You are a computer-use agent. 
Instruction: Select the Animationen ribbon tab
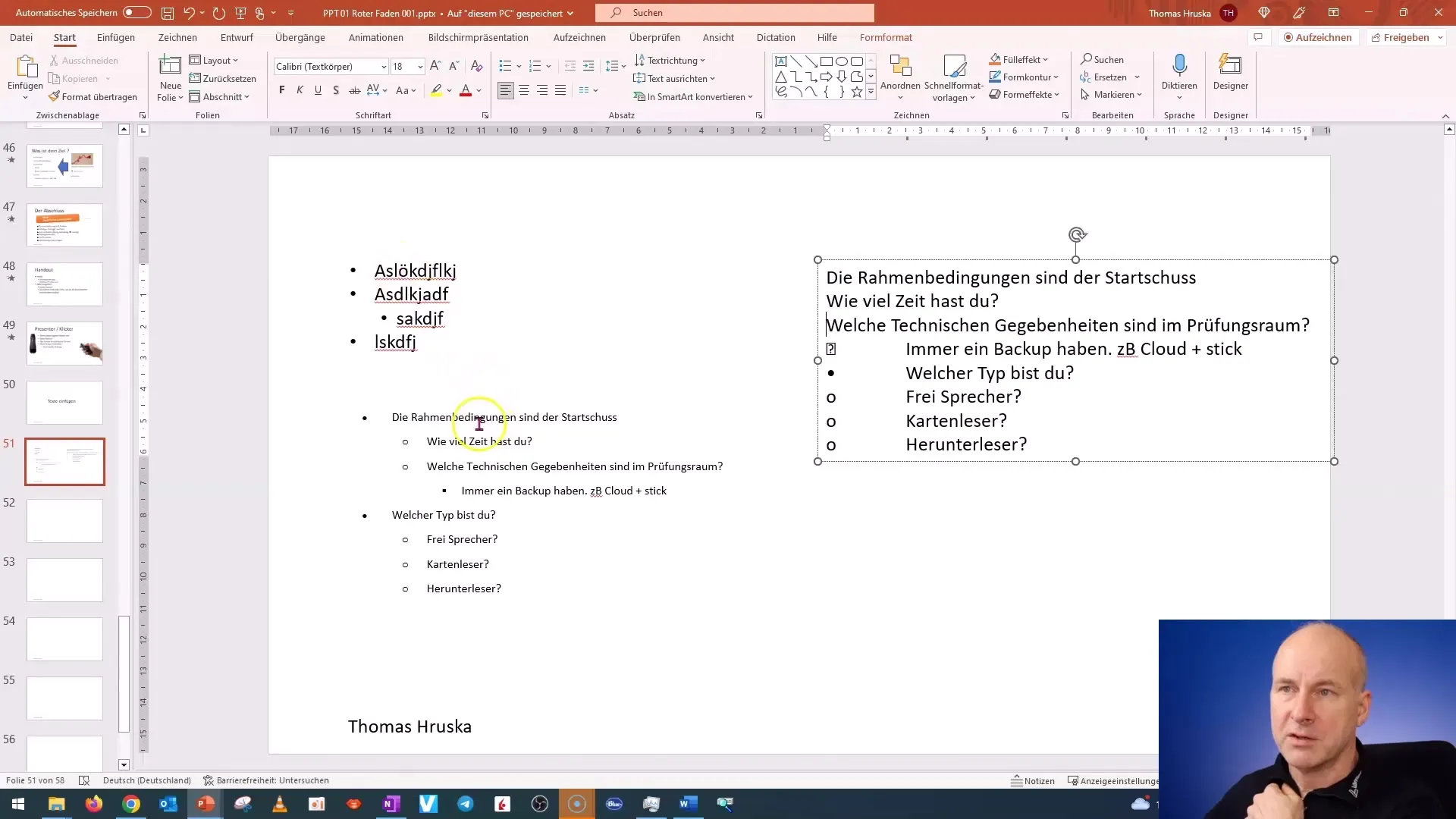[376, 37]
